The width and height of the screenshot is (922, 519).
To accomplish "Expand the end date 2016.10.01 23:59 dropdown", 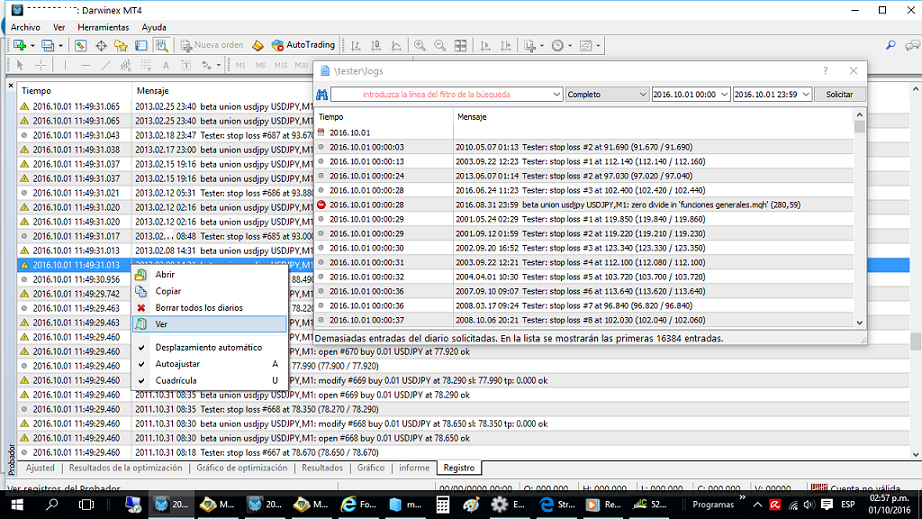I will tap(804, 94).
